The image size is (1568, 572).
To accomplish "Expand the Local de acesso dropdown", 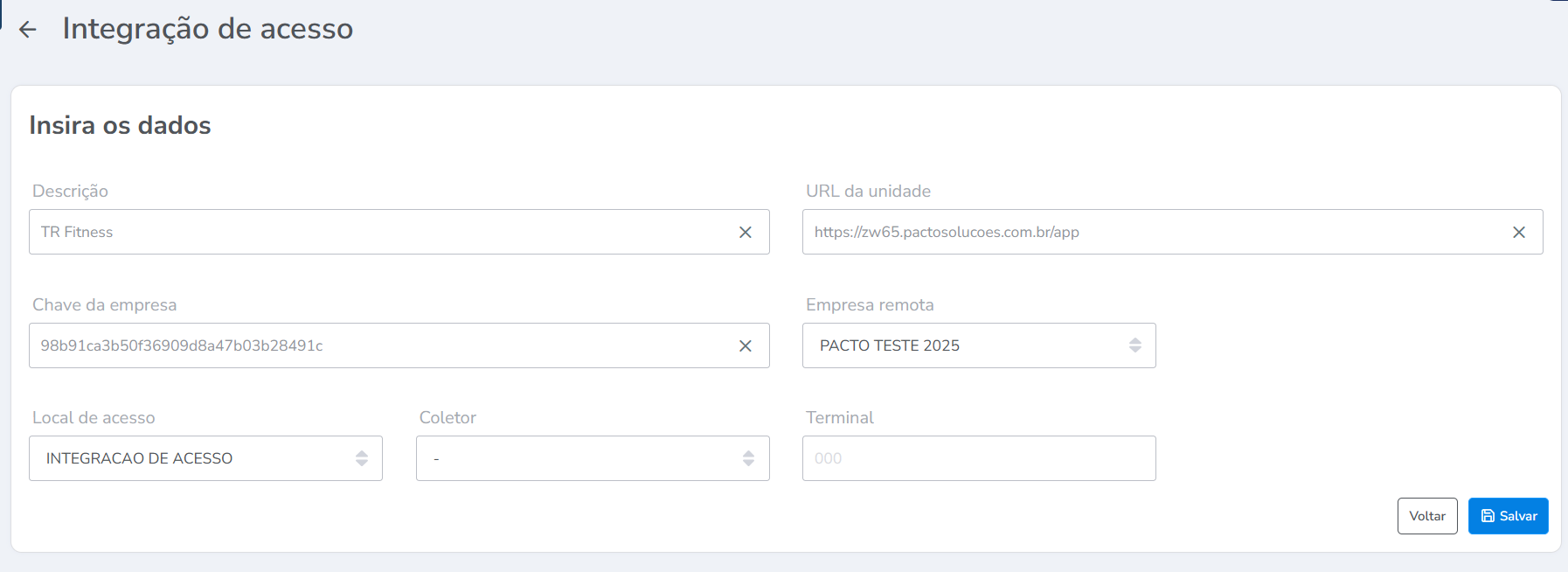I will click(x=205, y=458).
